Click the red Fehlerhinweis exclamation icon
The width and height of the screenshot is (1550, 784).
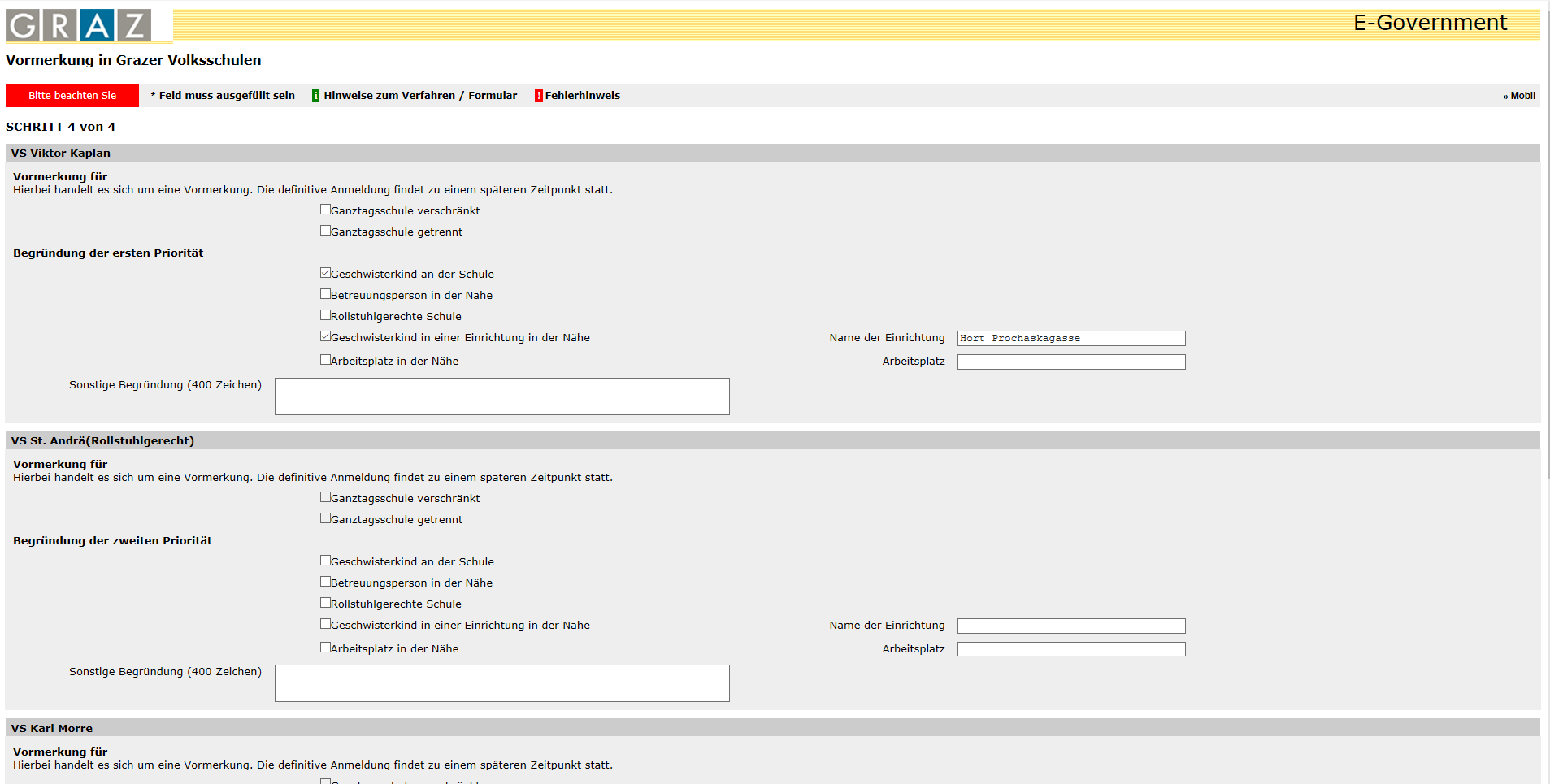(x=538, y=96)
